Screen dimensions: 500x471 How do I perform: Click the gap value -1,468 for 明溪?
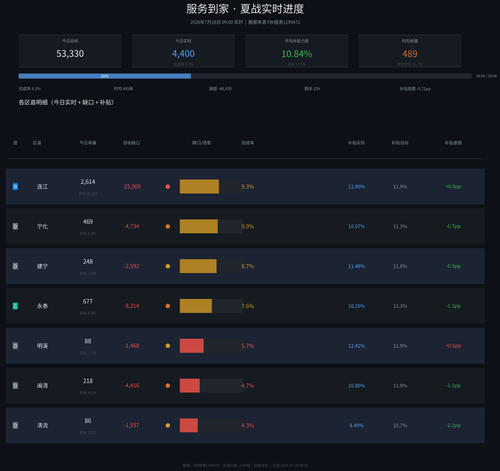click(132, 346)
